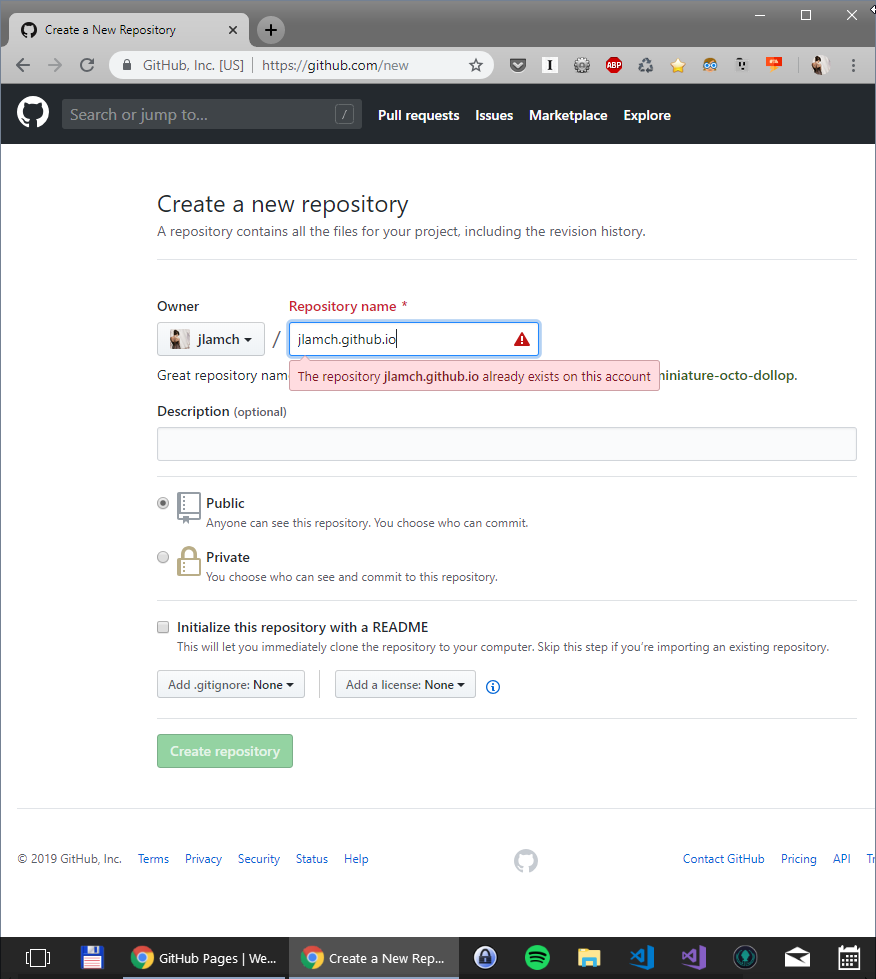This screenshot has height=979, width=876.
Task: Open the Add a license dropdown
Action: [x=404, y=684]
